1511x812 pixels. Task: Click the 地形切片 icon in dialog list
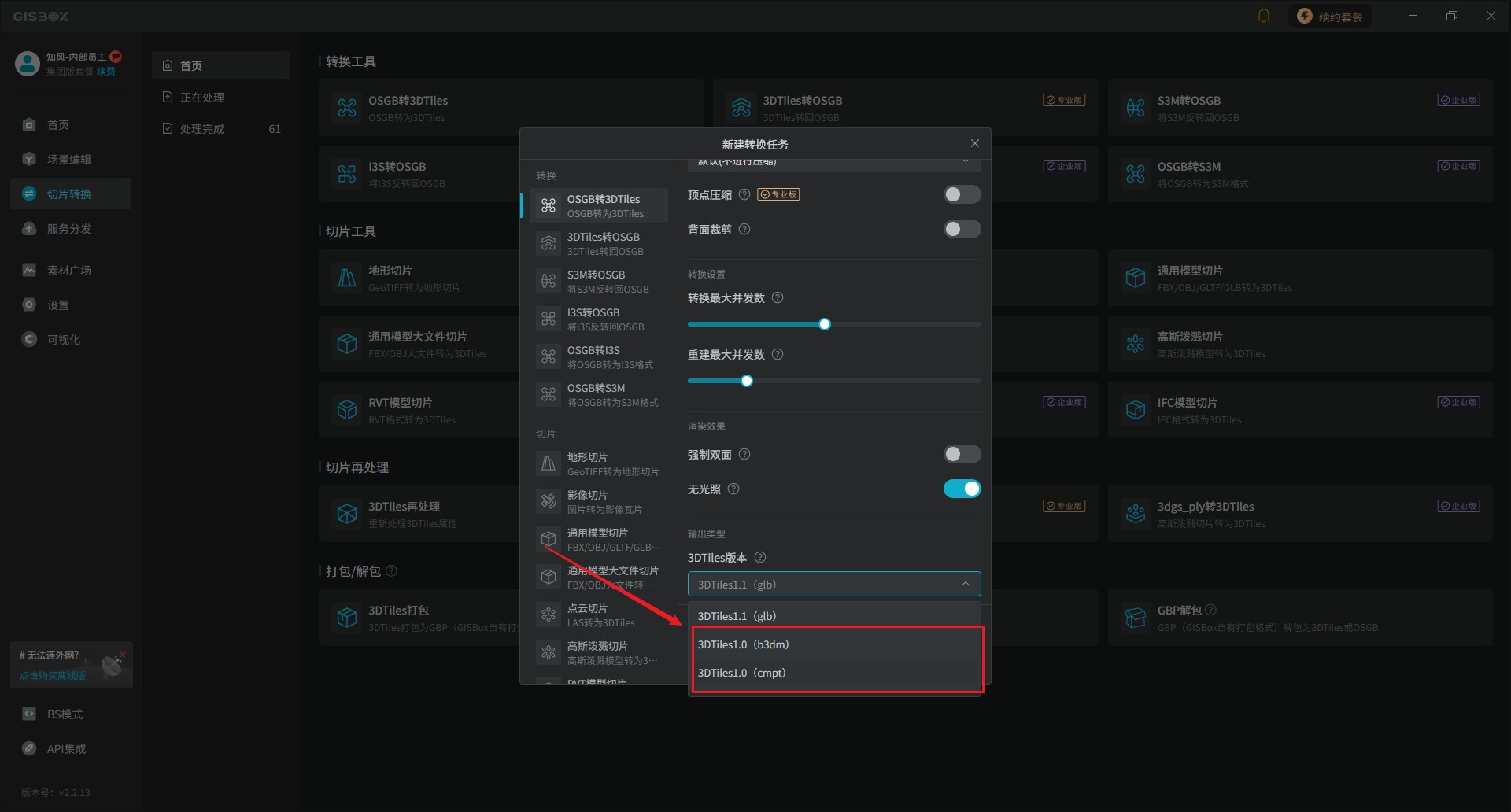[549, 464]
